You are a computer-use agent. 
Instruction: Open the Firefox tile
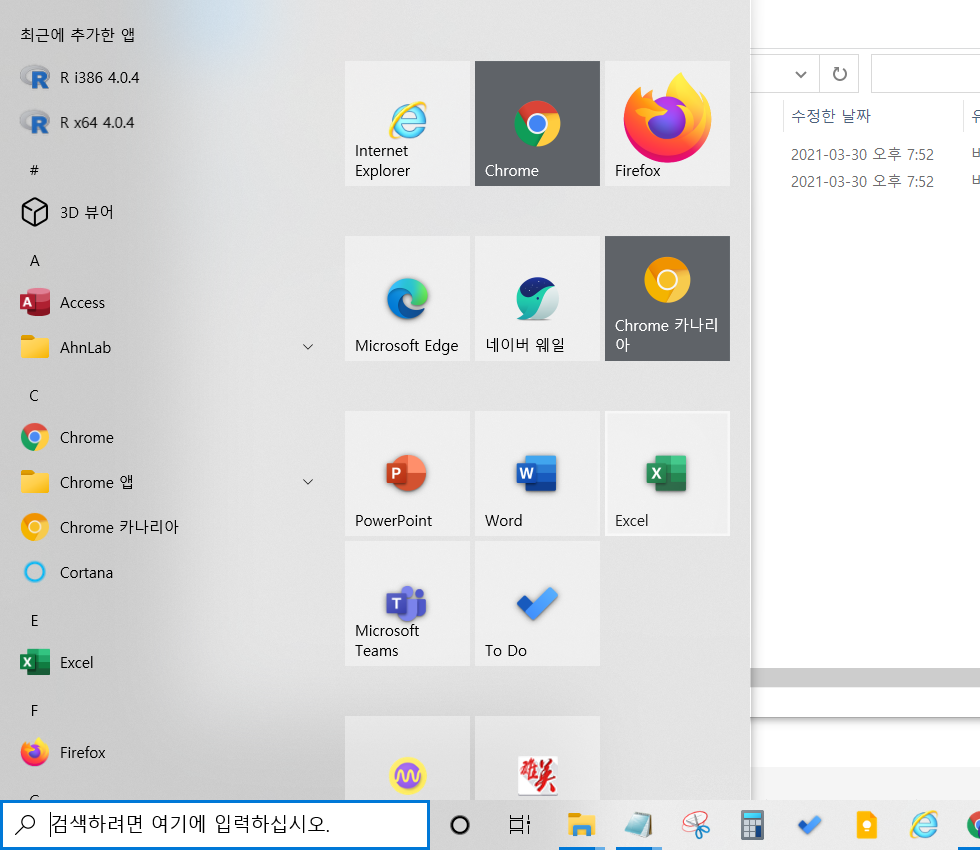tap(667, 123)
